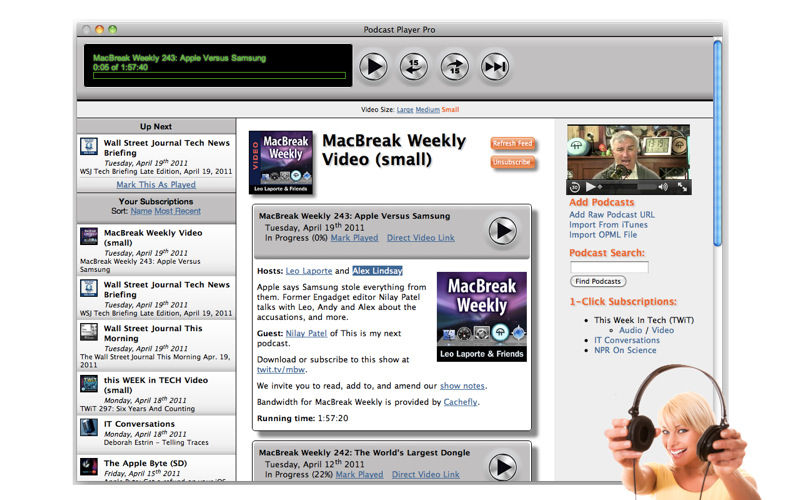This screenshot has height=500, width=800.
Task: Click the IT Conversations icon in subscriptions list
Action: pos(89,427)
